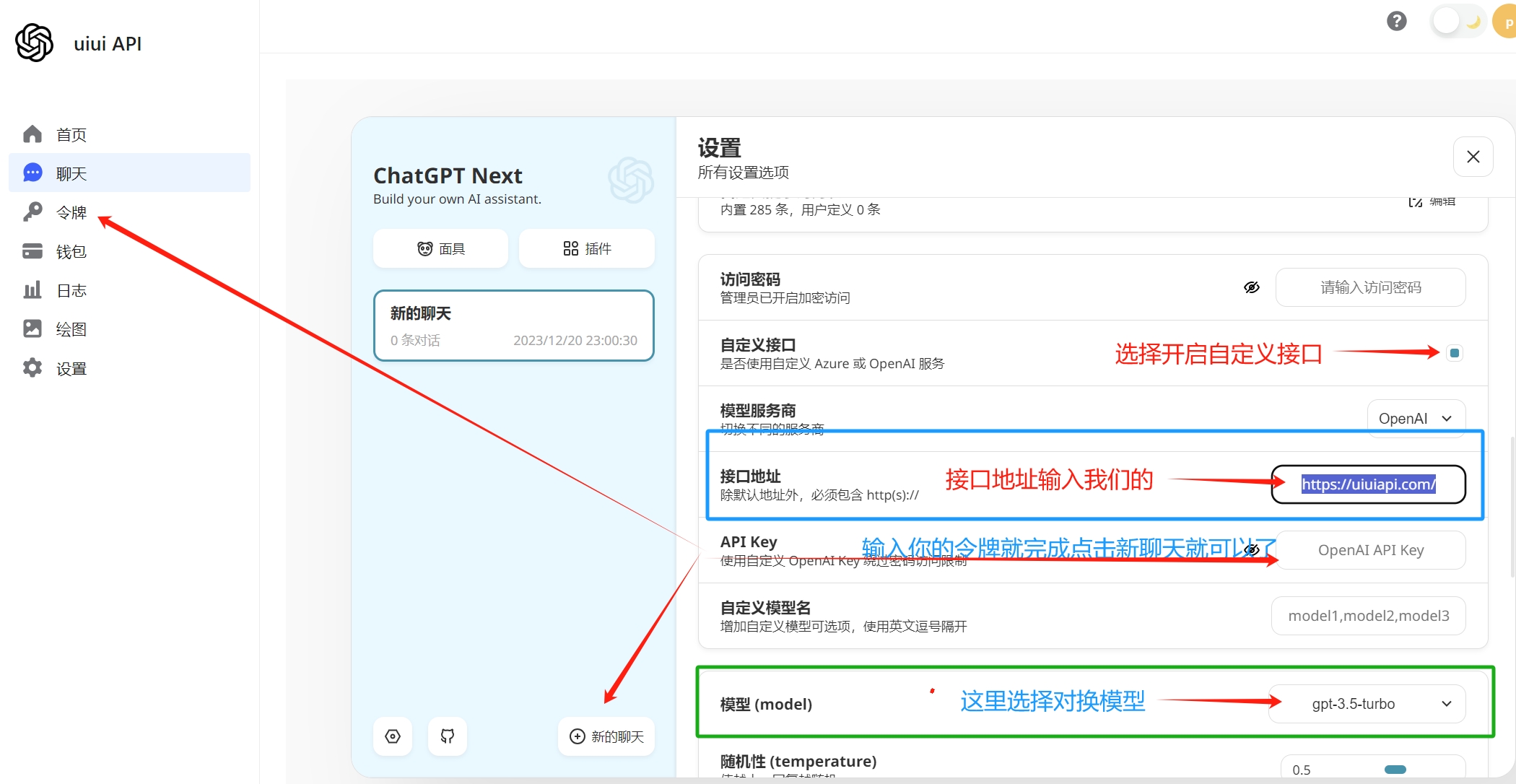Close the 设置 settings panel
Image resolution: width=1516 pixels, height=784 pixels.
click(x=1473, y=157)
